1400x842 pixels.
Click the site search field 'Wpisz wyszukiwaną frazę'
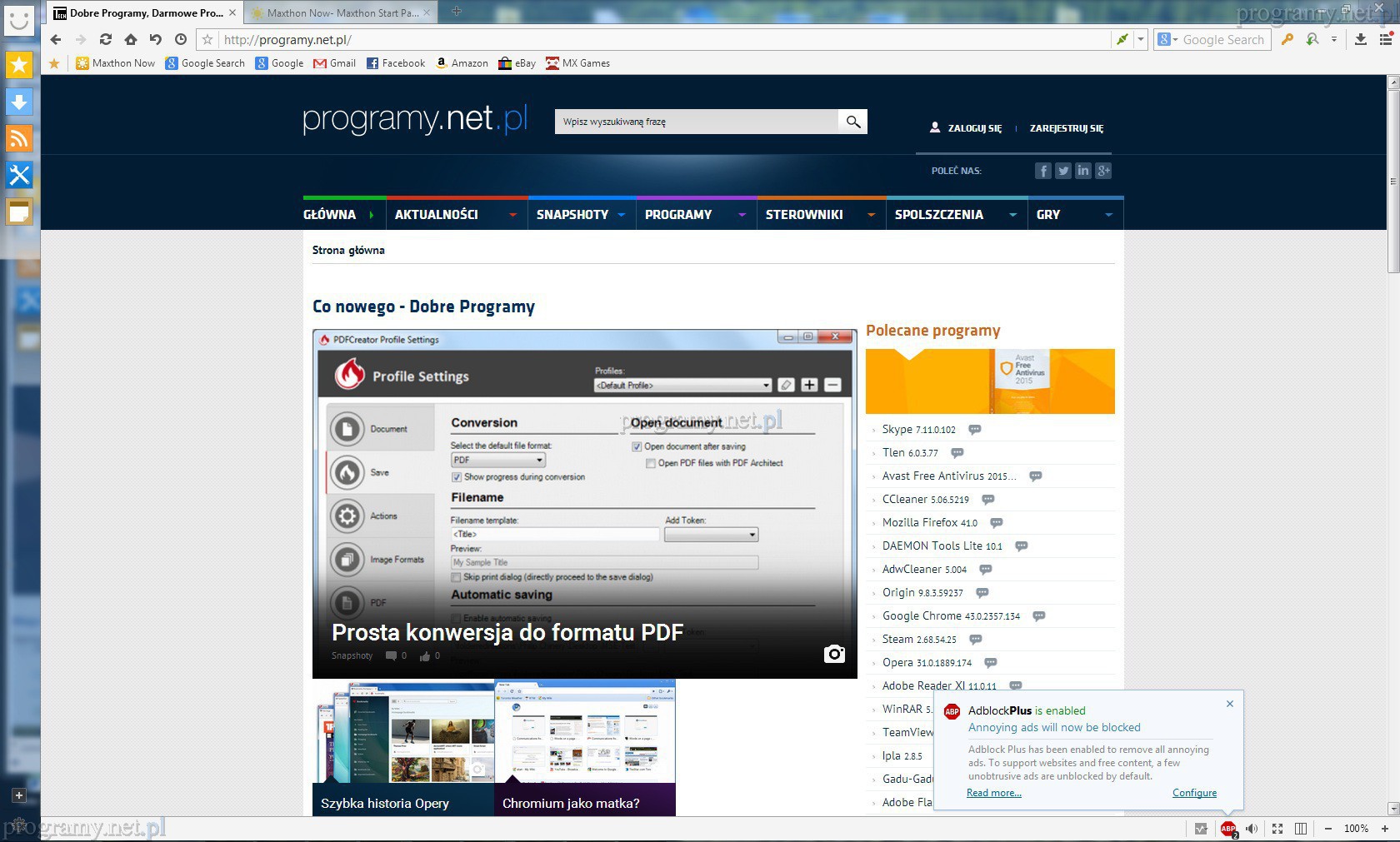point(696,122)
